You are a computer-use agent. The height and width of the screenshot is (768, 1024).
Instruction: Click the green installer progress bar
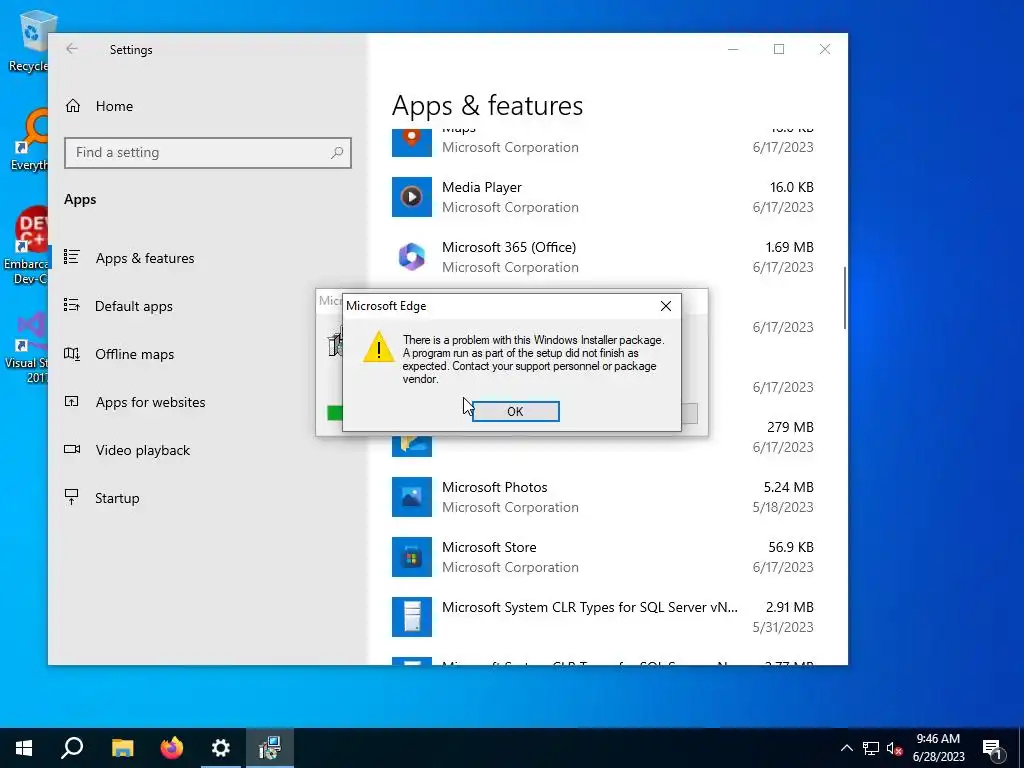(334, 413)
